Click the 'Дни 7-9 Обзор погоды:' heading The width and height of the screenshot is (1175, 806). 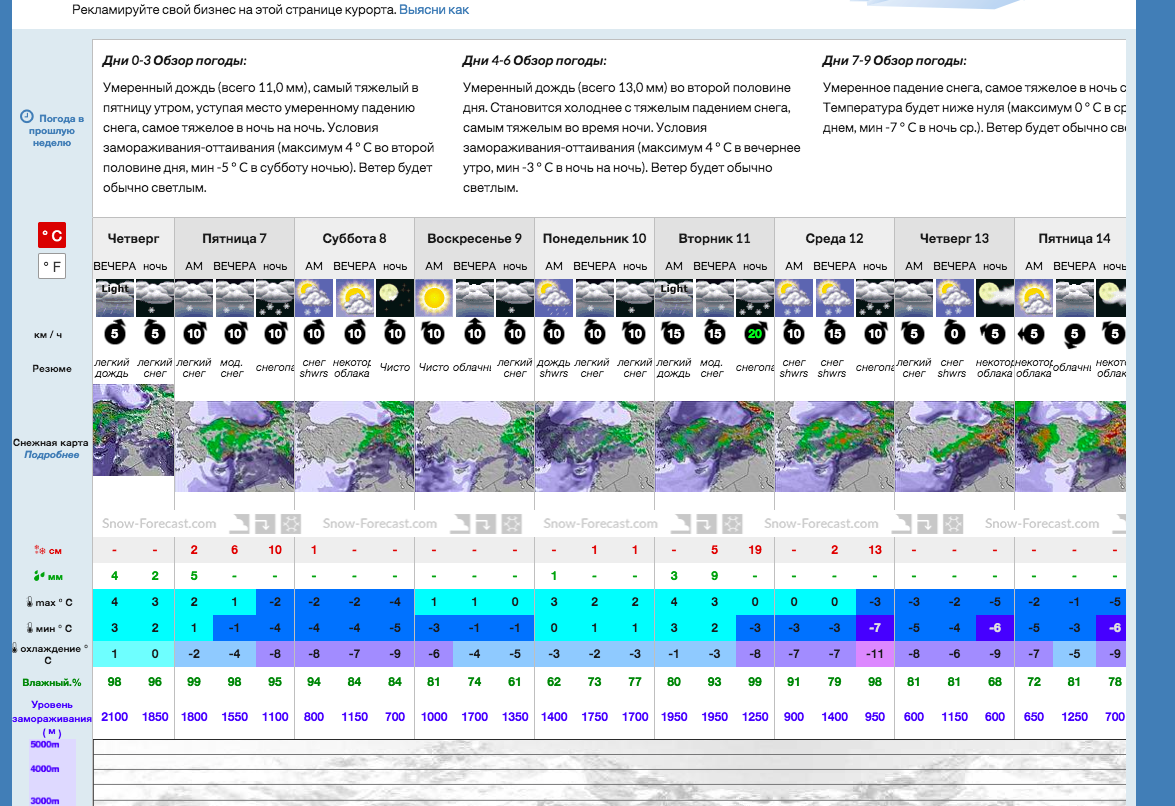(894, 61)
